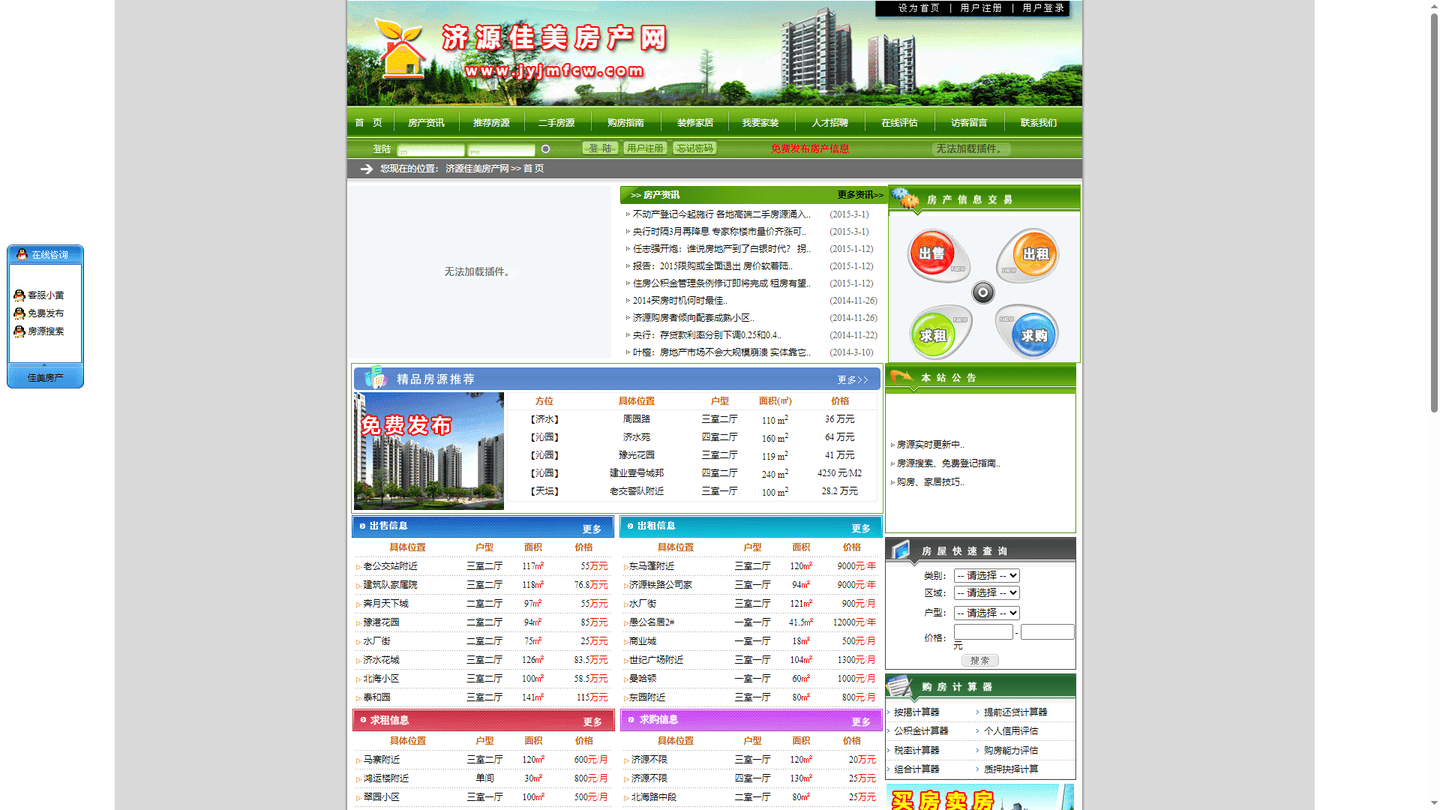1440x810 pixels.
Task: Click the login password input field
Action: (501, 150)
